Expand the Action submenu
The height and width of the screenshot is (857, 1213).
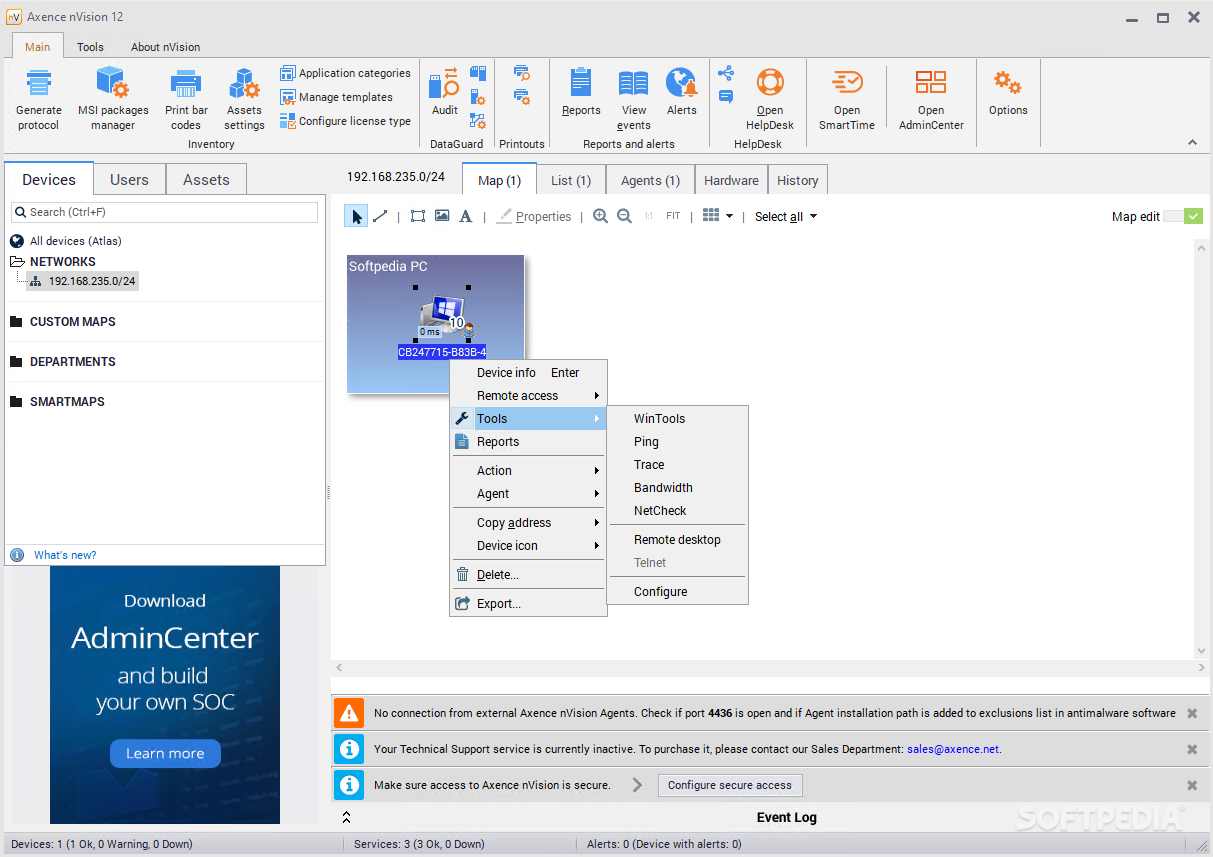528,471
